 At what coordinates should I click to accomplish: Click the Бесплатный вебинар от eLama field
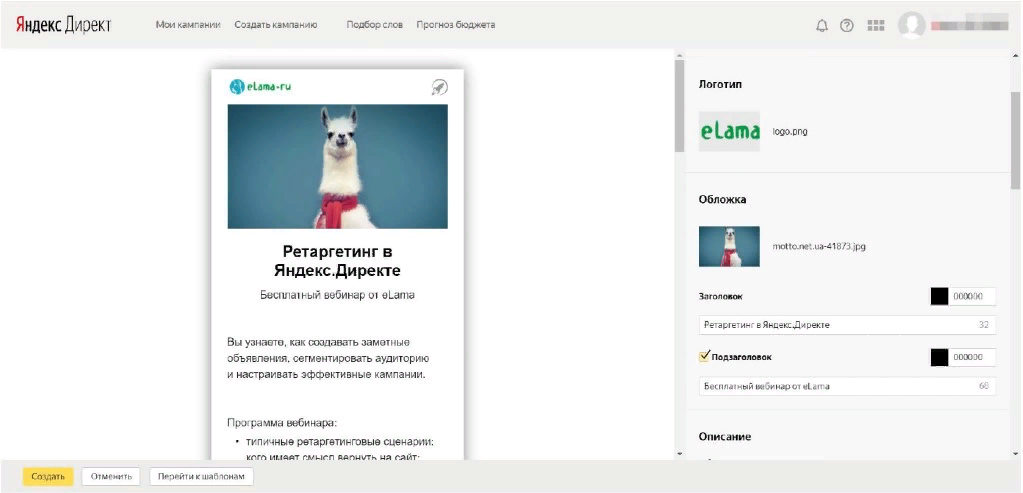847,386
